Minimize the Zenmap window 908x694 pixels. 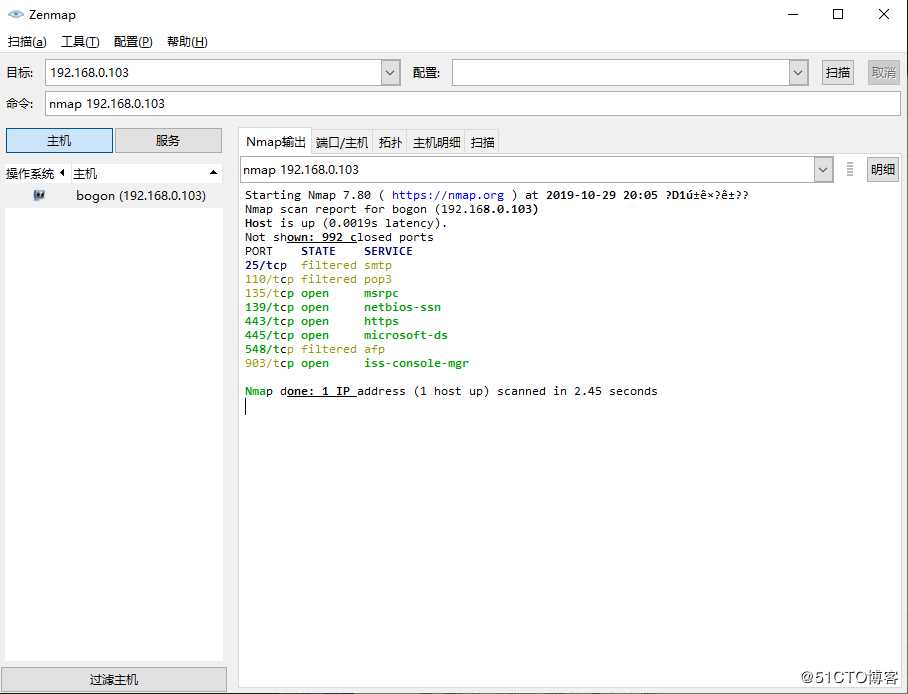793,14
